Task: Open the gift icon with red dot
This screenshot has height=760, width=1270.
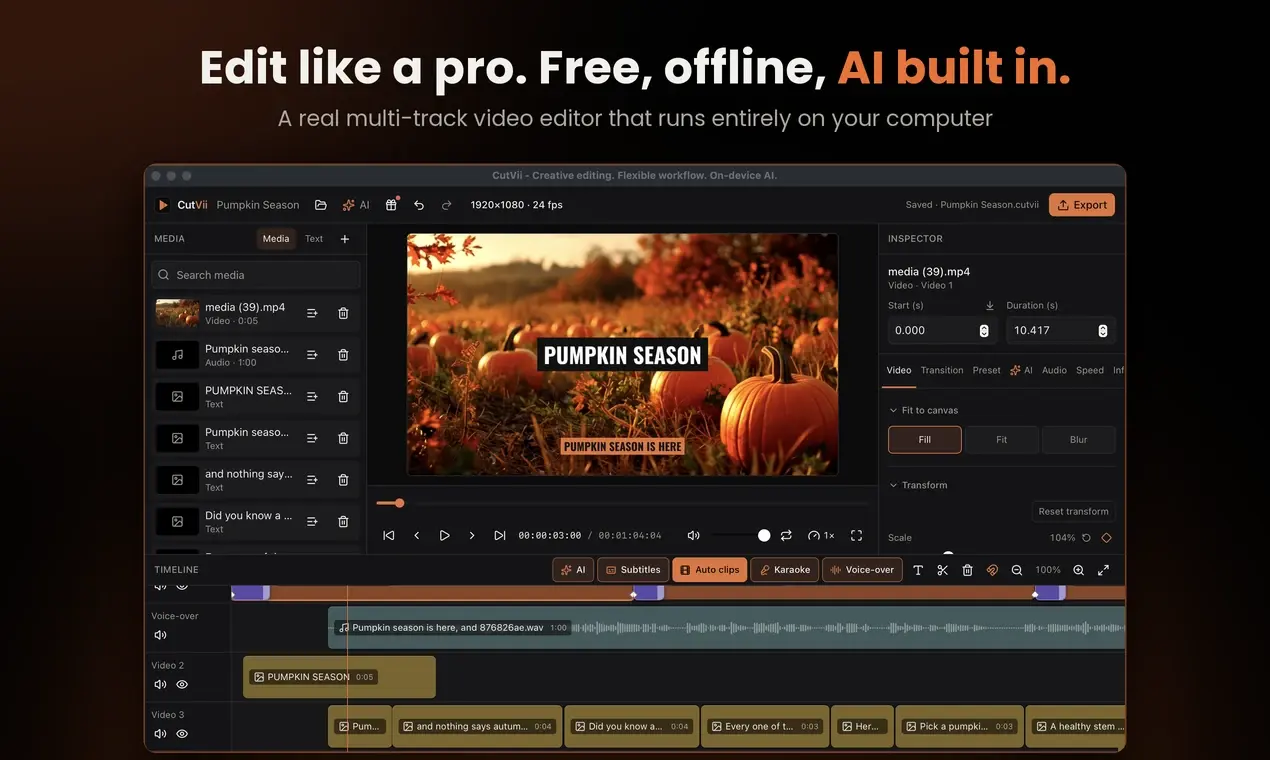Action: tap(392, 205)
